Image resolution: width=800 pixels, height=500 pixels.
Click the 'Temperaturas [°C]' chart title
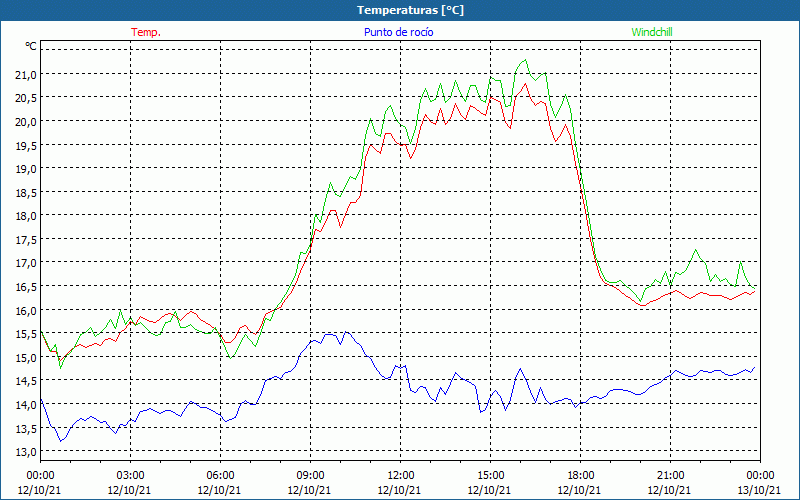[x=410, y=10]
